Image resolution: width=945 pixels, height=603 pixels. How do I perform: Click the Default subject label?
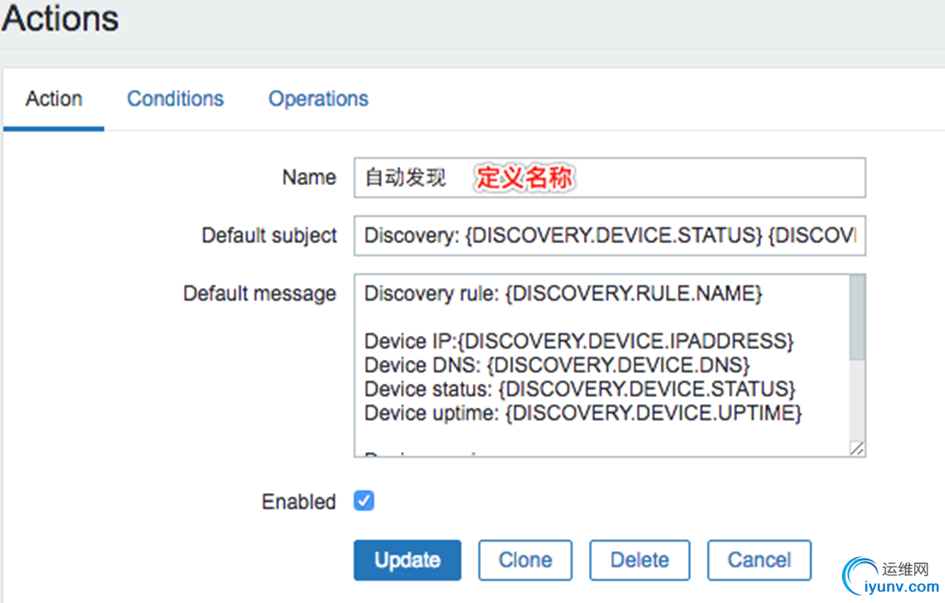tap(269, 236)
